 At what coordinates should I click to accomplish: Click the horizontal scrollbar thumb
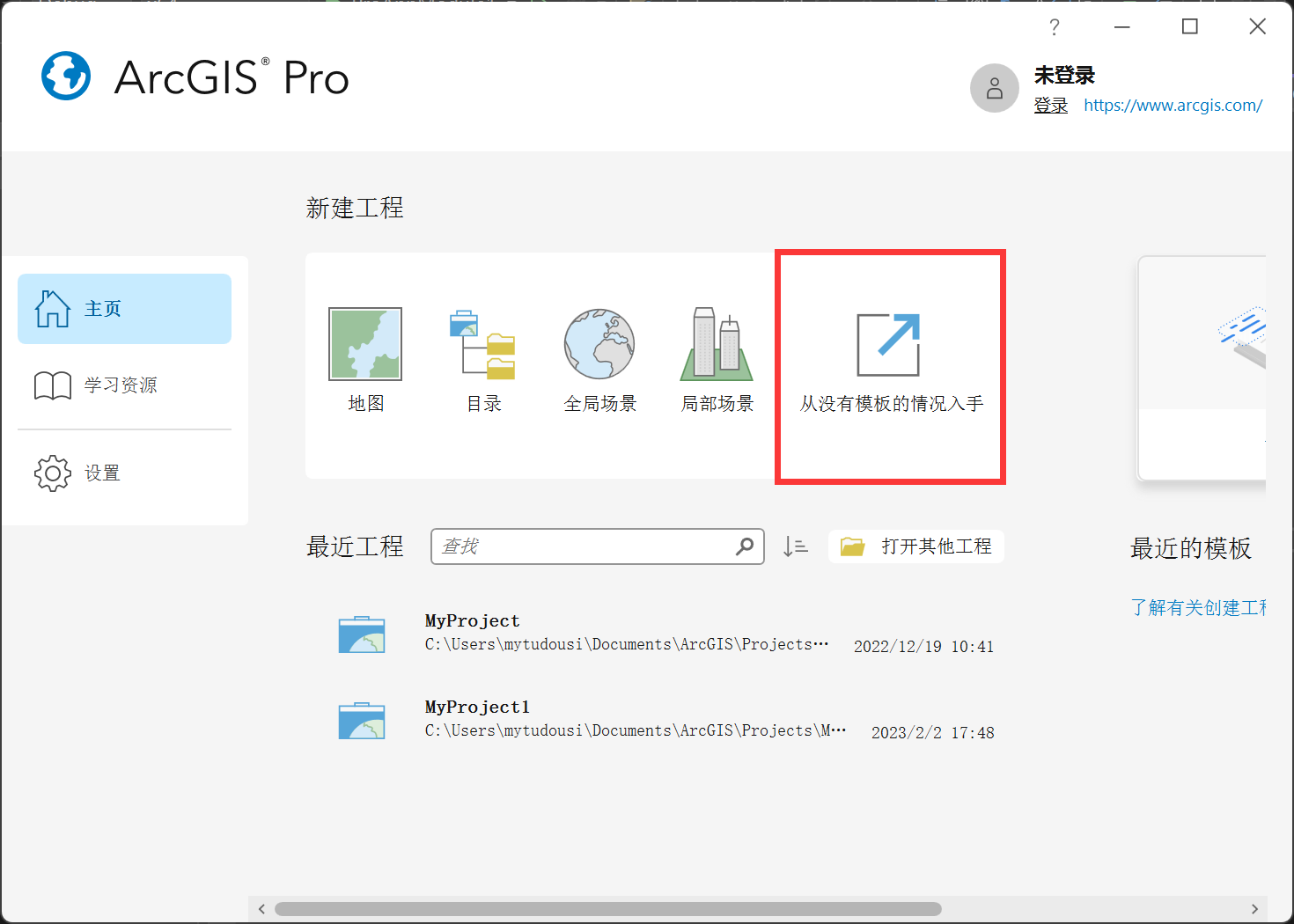[x=608, y=909]
